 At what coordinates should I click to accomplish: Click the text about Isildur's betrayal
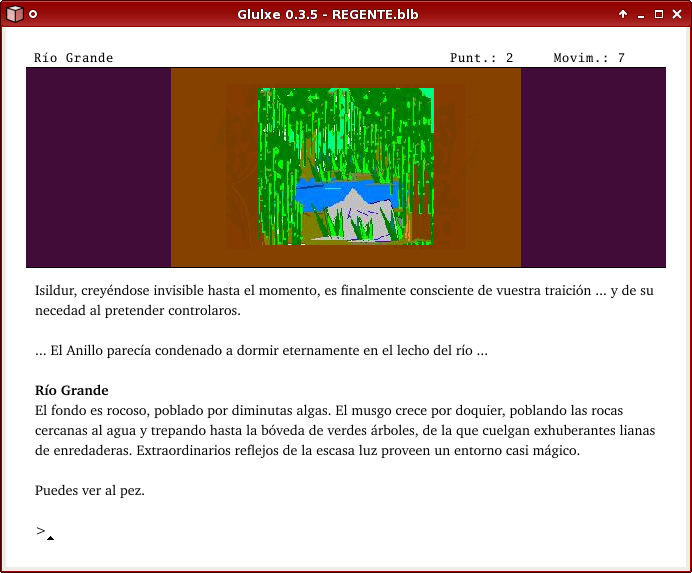344,300
